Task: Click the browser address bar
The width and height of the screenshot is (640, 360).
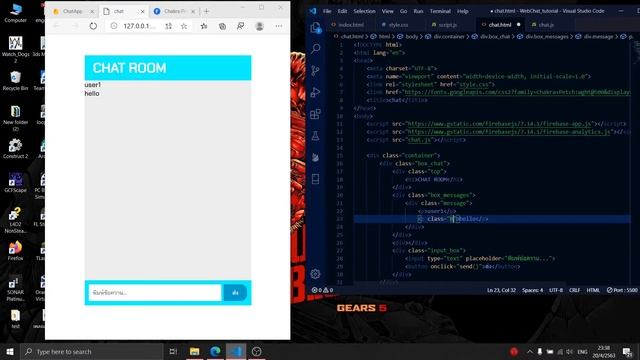Action: click(139, 26)
